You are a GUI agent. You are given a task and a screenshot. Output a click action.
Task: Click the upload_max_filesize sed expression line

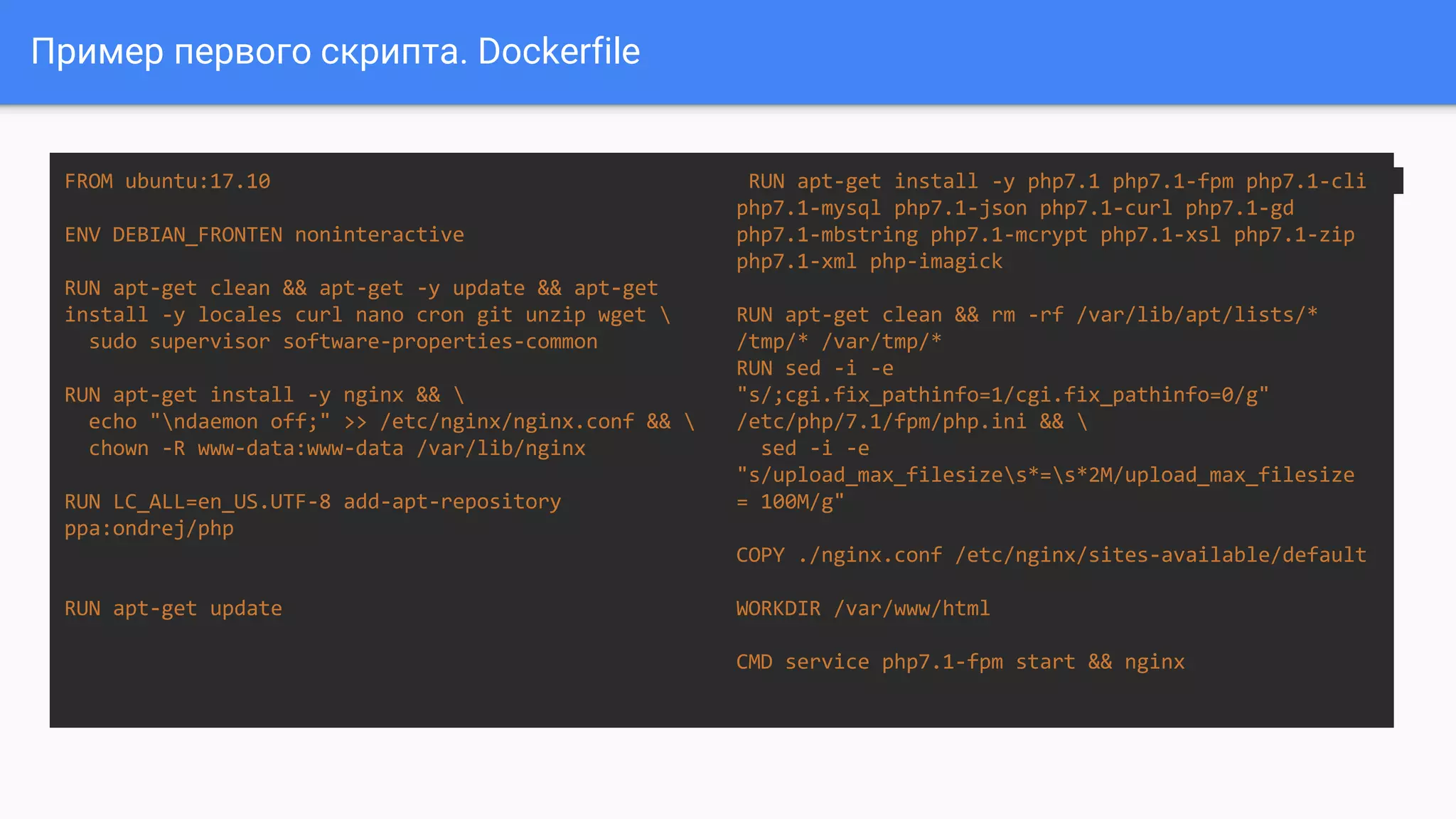pos(1046,475)
